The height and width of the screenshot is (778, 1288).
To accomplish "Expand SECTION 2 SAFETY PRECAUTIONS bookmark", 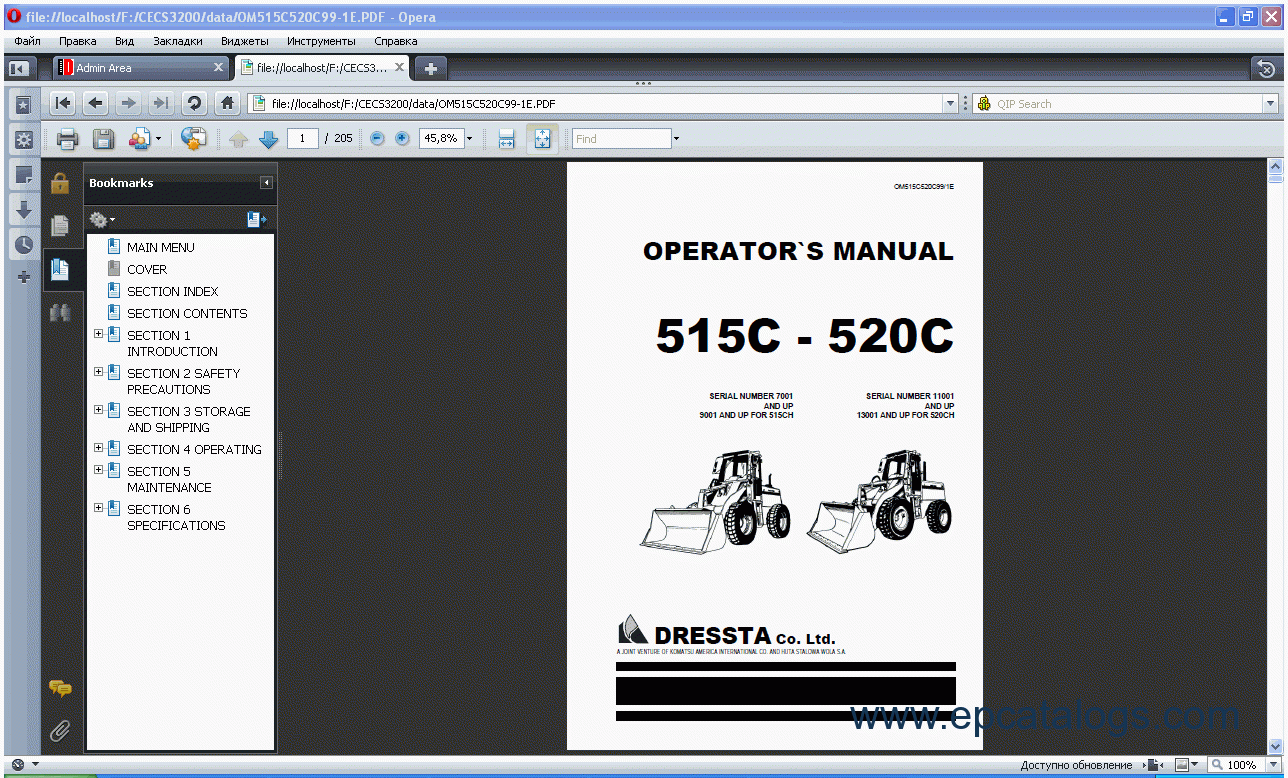I will coord(98,372).
